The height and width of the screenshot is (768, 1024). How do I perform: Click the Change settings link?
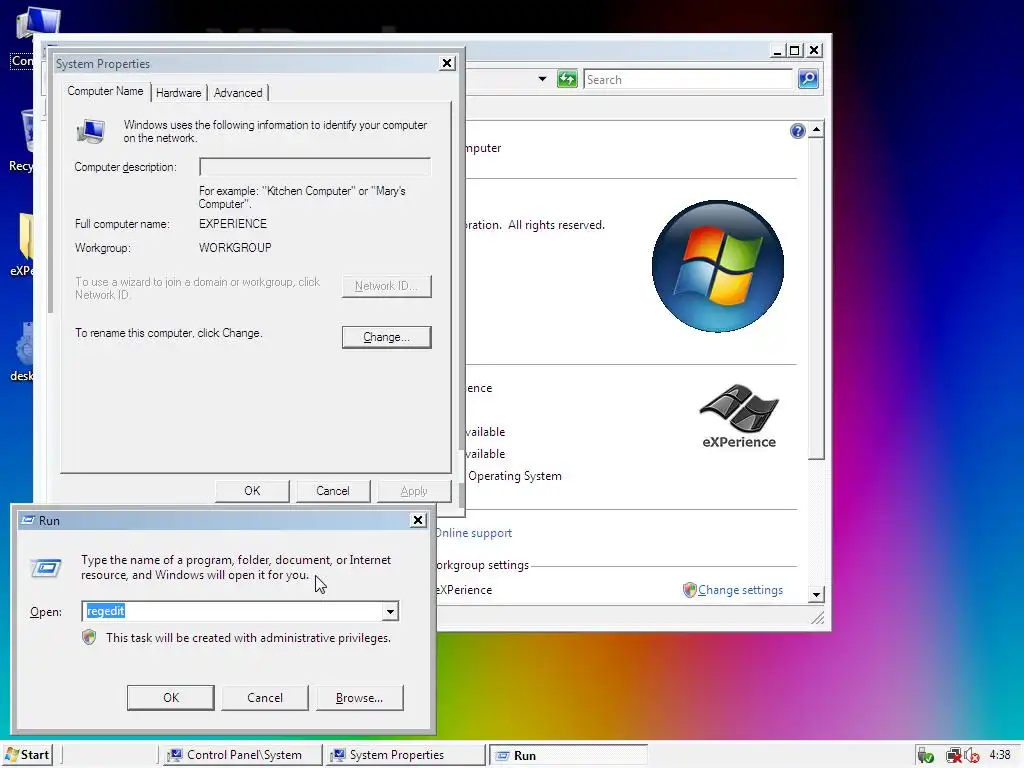click(740, 590)
